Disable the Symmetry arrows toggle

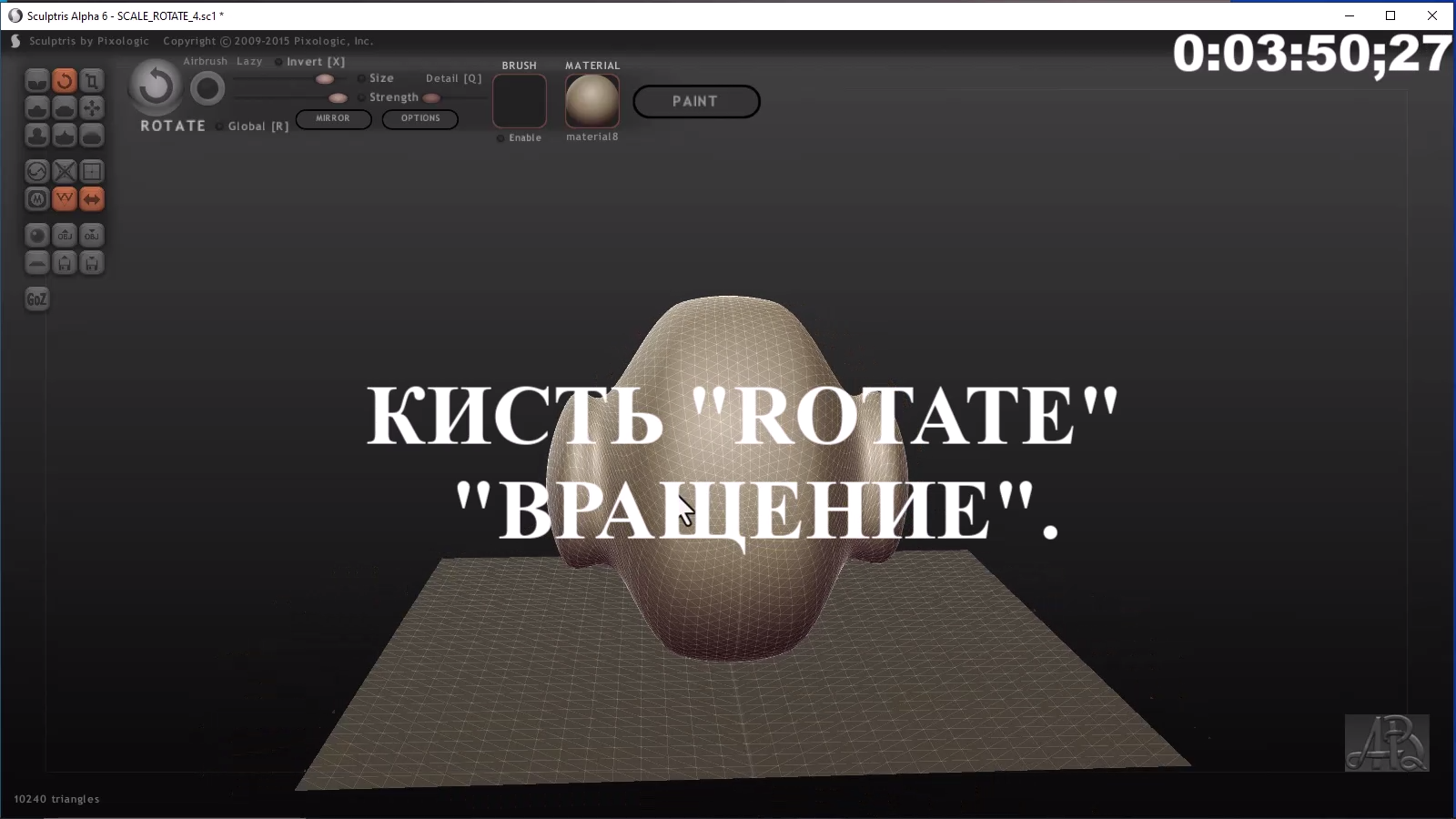[92, 198]
